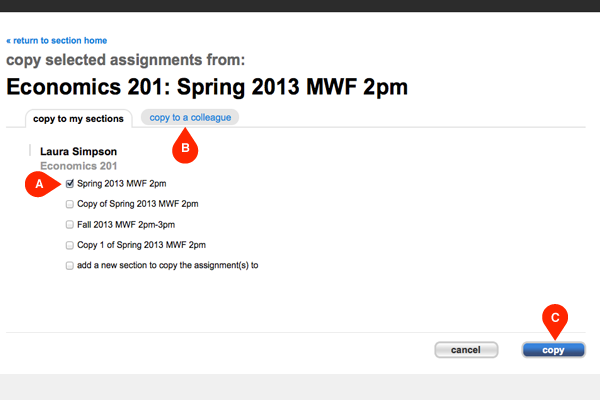Click the 'Copy 1 of Spring 2013 MWF 2pm' label text

(x=141, y=245)
